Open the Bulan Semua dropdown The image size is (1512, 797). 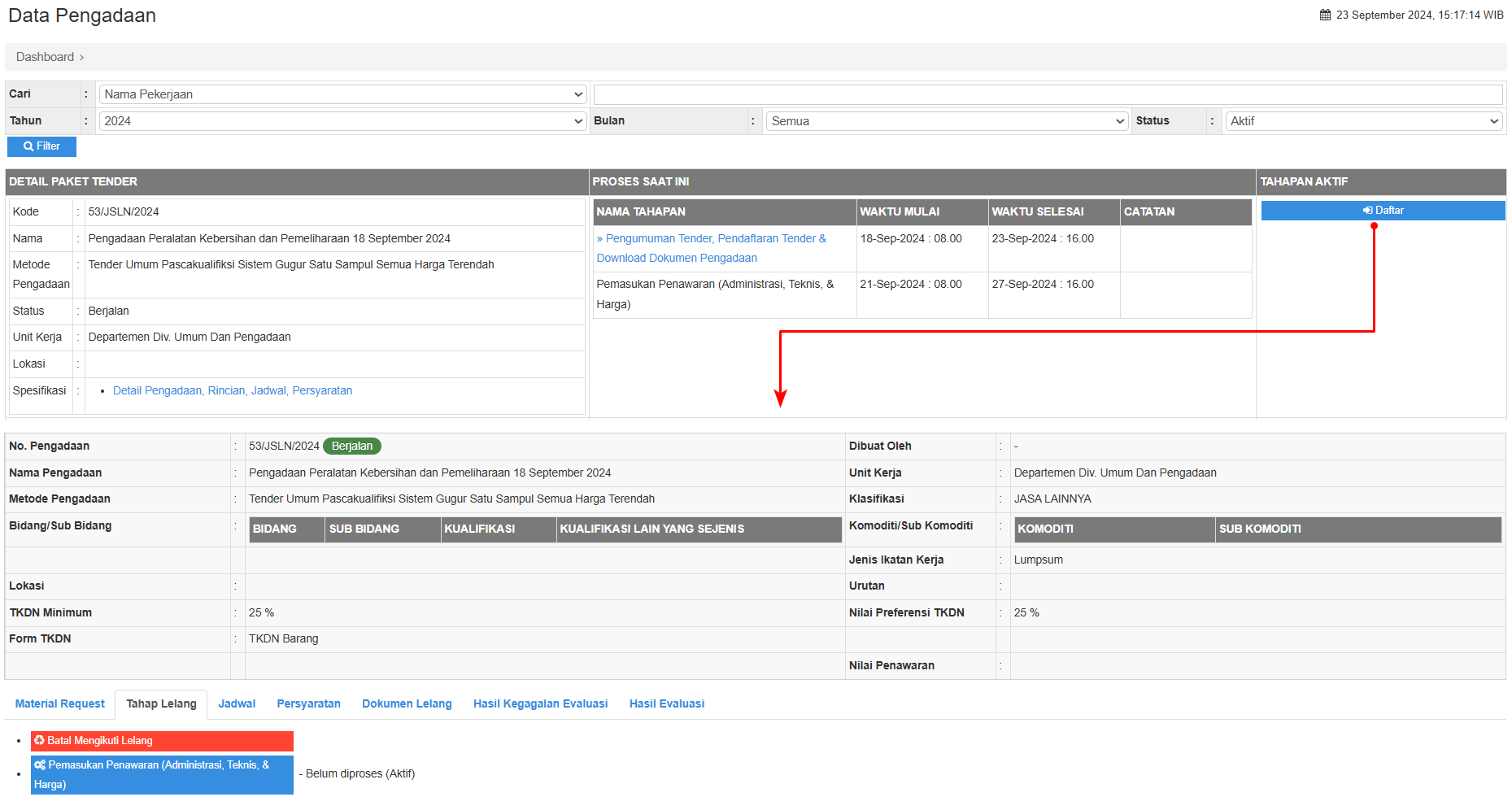[947, 121]
